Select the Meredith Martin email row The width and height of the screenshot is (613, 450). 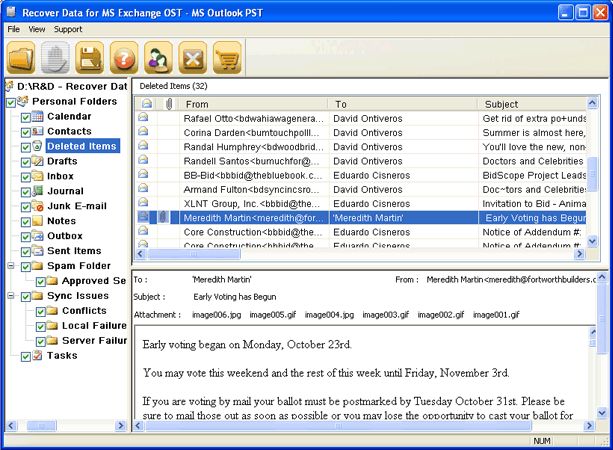point(361,218)
